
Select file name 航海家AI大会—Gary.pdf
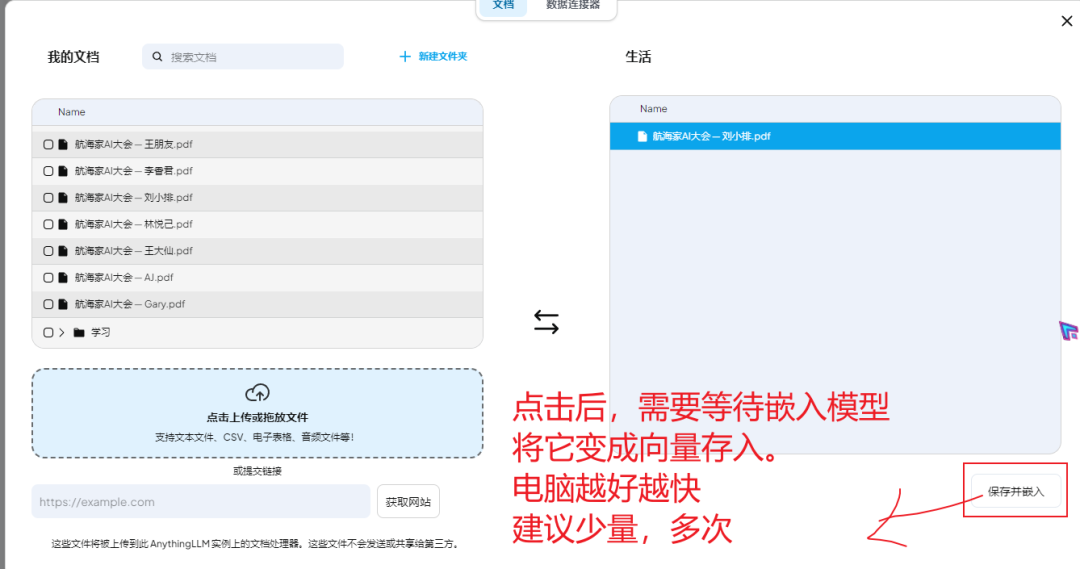129,304
